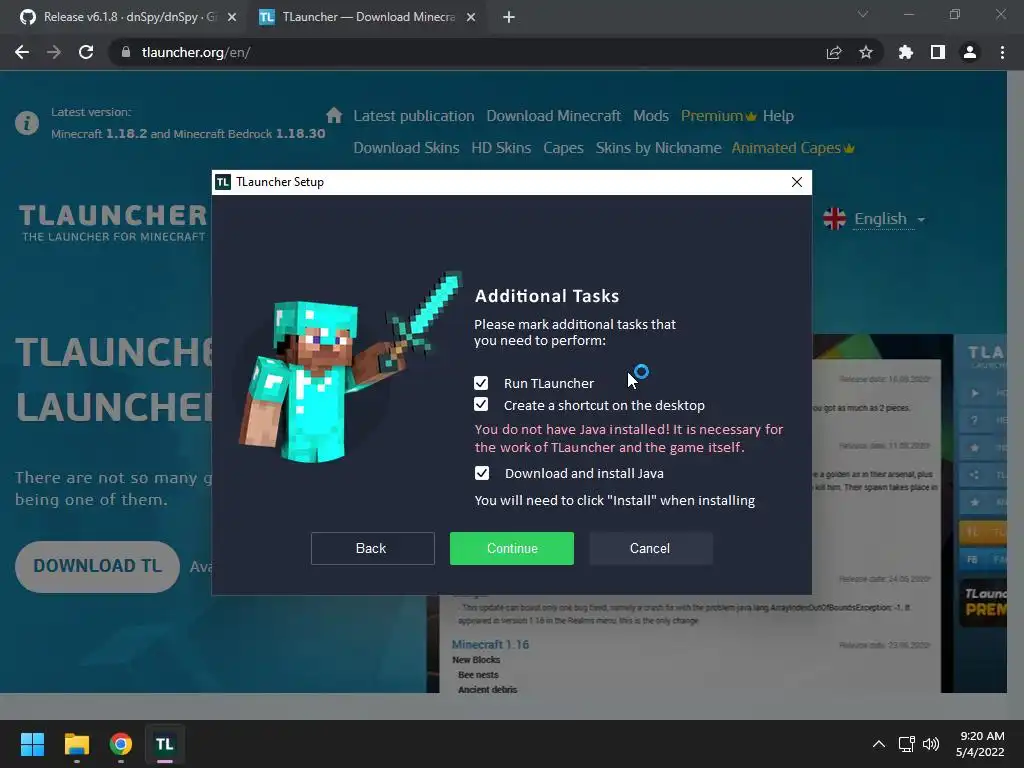Uncheck the Run TLauncher checkbox
This screenshot has height=768, width=1024.
coord(481,383)
